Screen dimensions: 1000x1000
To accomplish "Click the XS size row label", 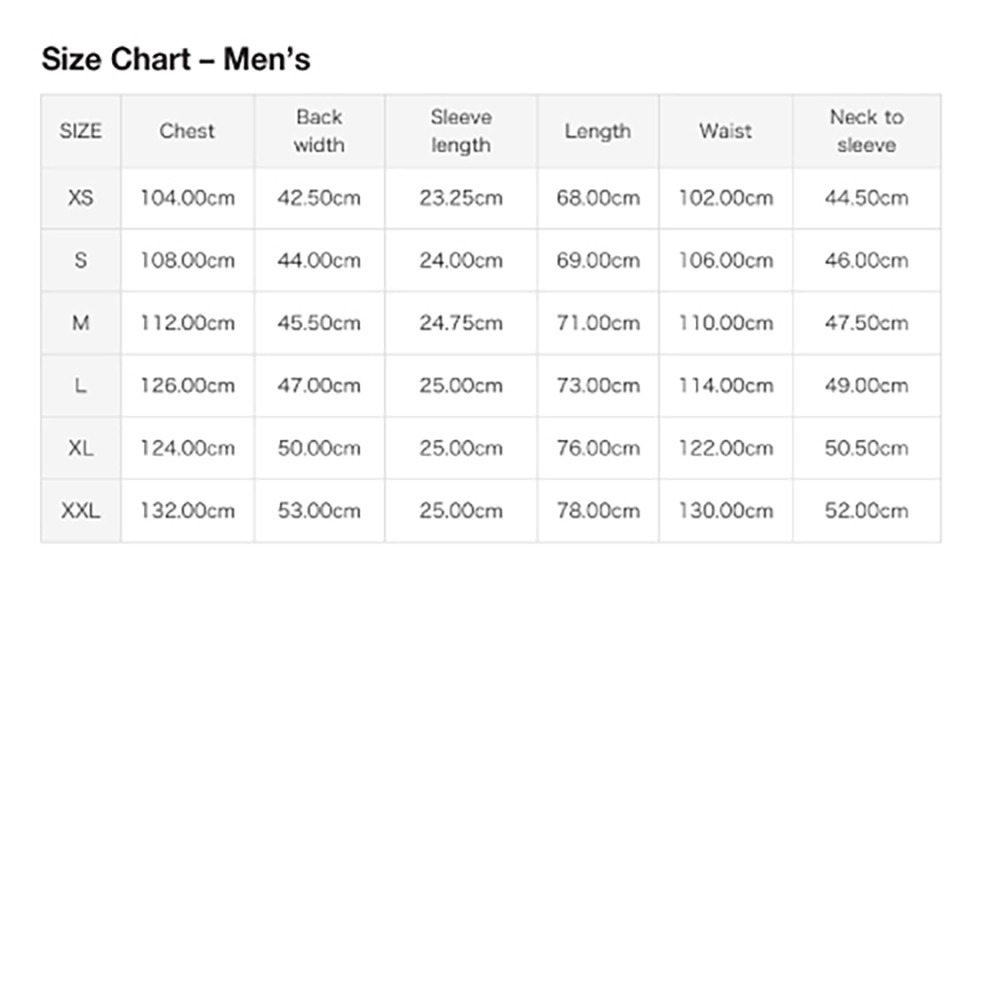I will coord(81,198).
